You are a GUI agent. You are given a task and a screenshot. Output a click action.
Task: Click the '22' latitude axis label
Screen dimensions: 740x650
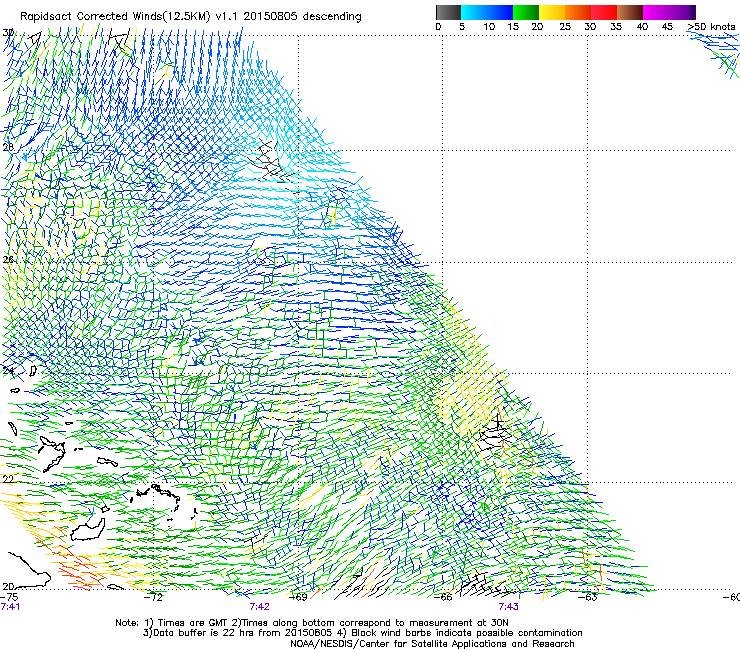[x=8, y=479]
